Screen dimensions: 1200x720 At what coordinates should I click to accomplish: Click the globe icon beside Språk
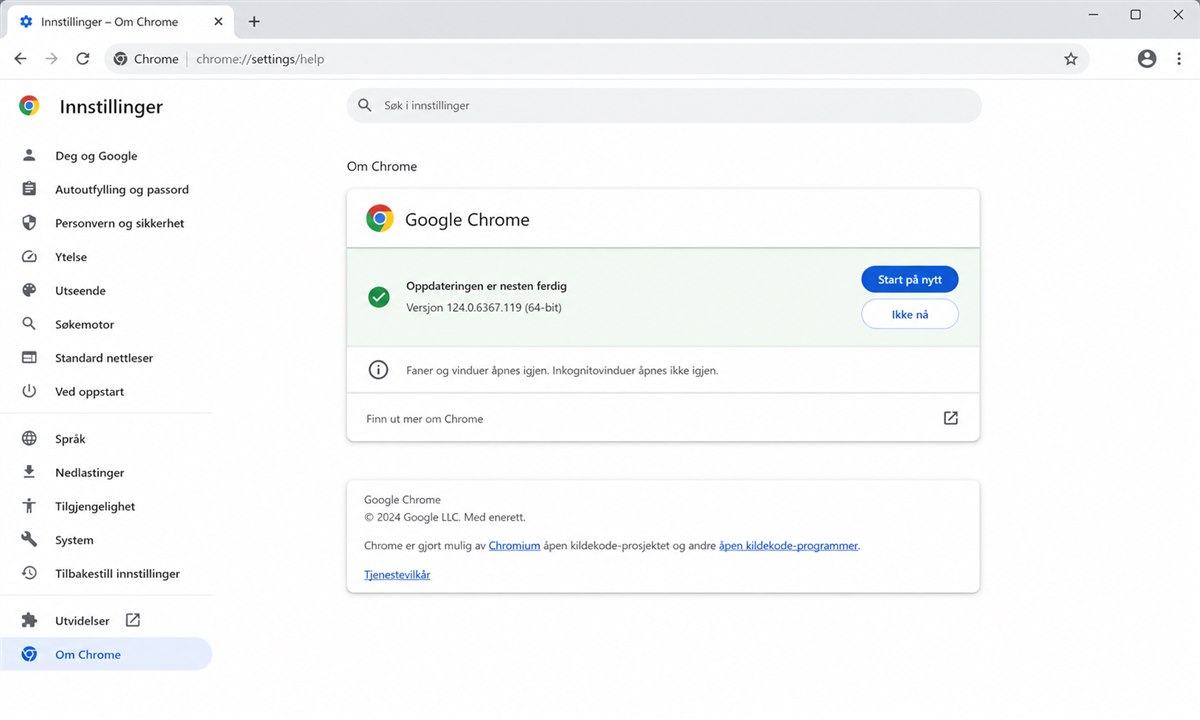[29, 439]
